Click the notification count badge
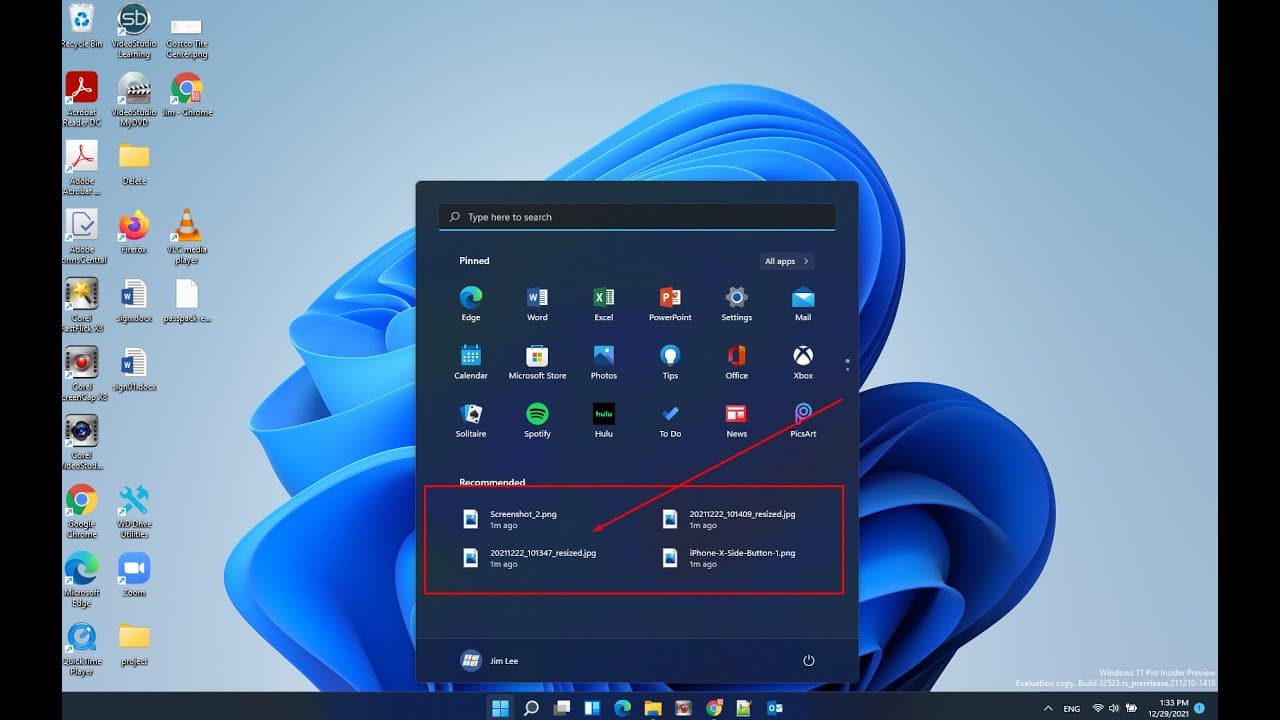1280x720 pixels. pyautogui.click(x=1200, y=708)
